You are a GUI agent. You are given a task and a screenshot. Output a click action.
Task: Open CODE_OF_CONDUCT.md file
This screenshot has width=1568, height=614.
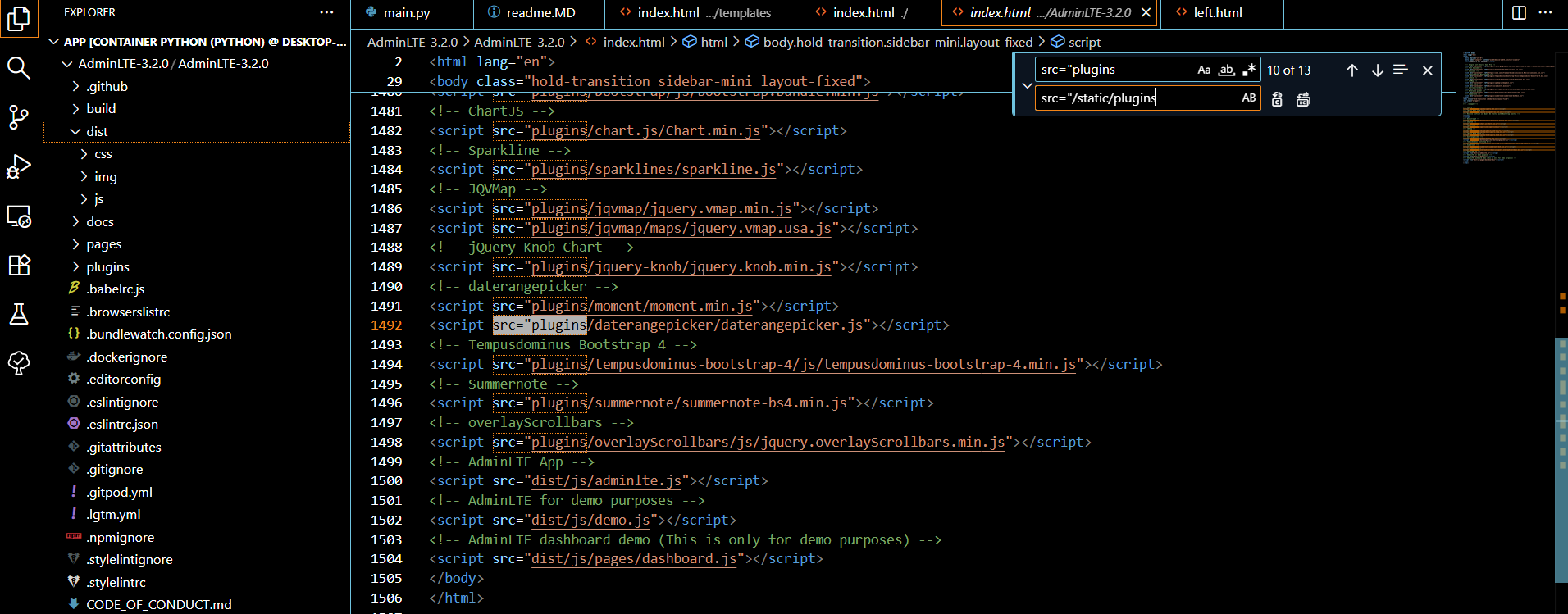tap(197, 605)
